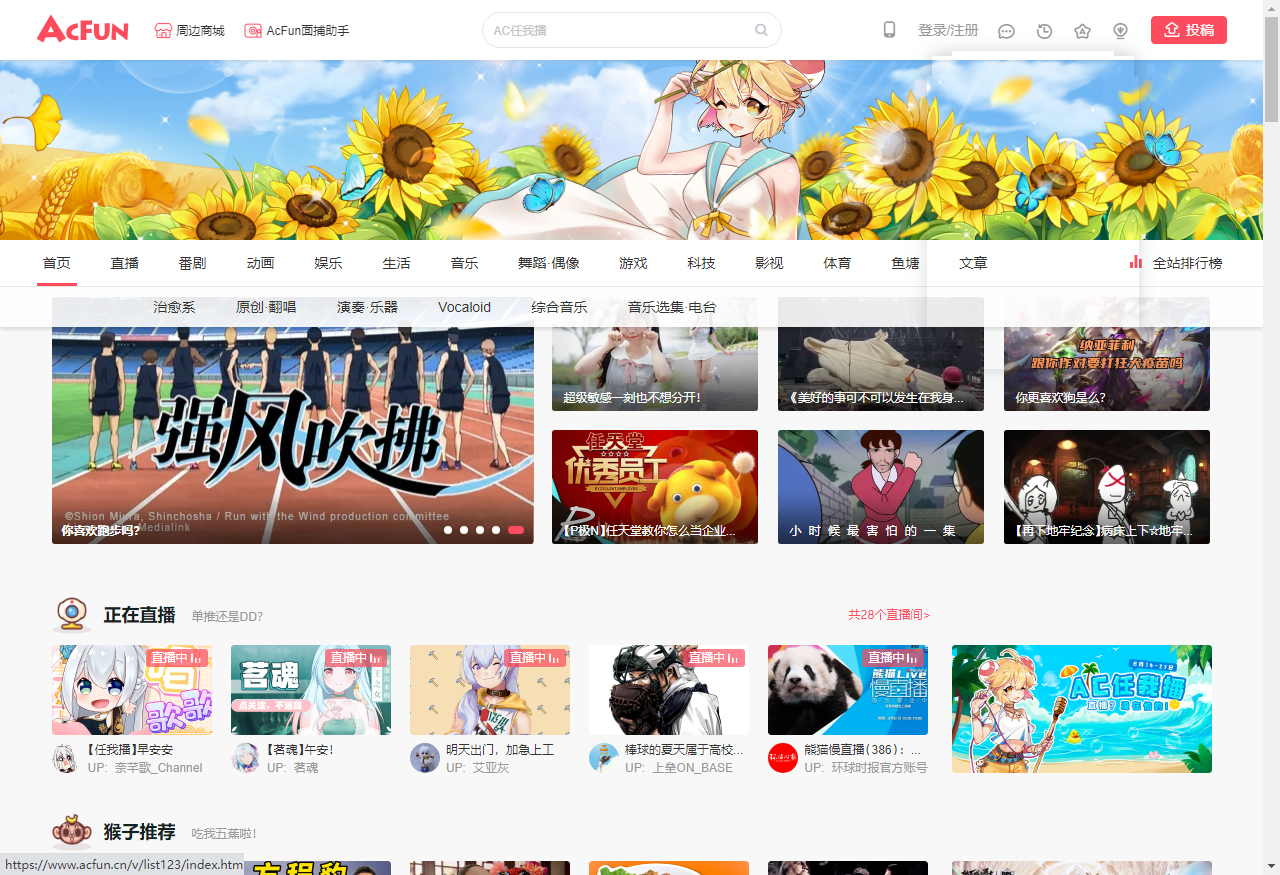The image size is (1280, 875).
Task: Switch to the 番剧 tab
Action: click(x=192, y=263)
